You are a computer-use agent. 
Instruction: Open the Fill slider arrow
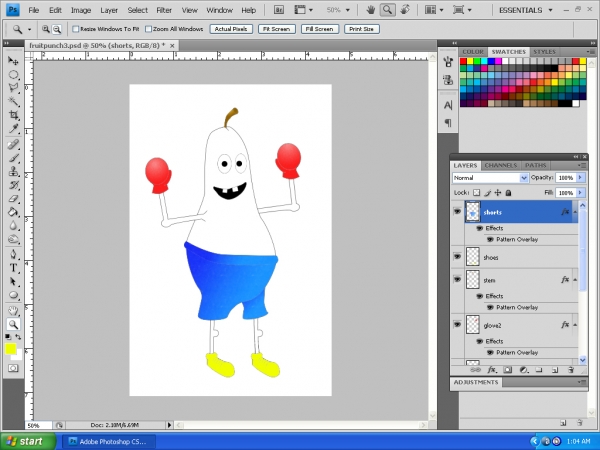580,193
